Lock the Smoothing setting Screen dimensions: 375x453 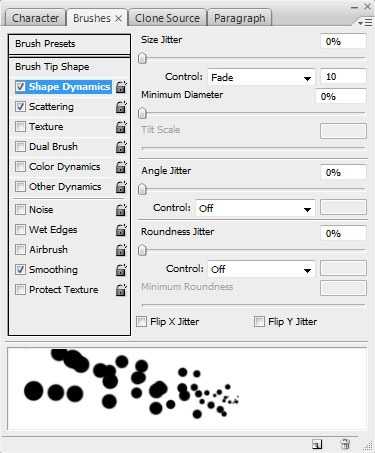pos(121,270)
